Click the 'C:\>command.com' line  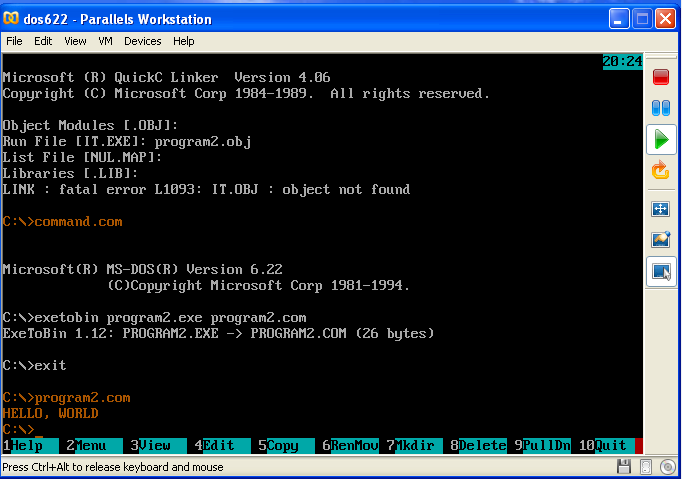62,221
